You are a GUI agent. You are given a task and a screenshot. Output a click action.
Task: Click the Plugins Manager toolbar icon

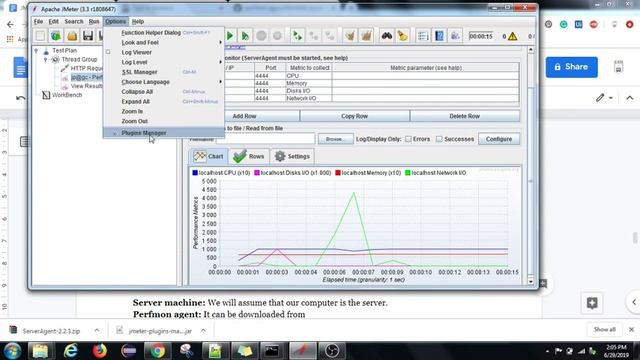point(455,36)
